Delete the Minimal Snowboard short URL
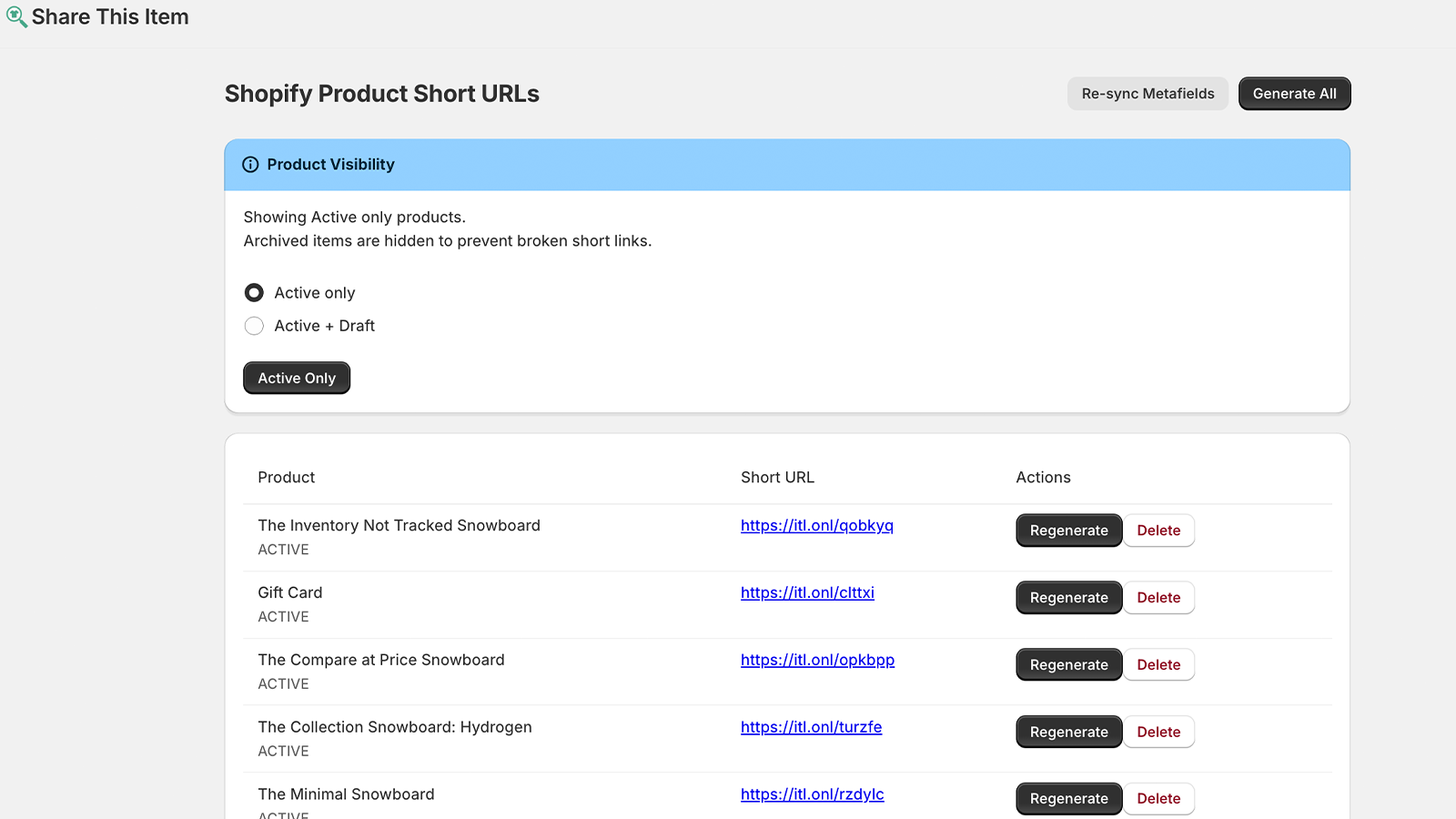The height and width of the screenshot is (819, 1456). coord(1158,799)
